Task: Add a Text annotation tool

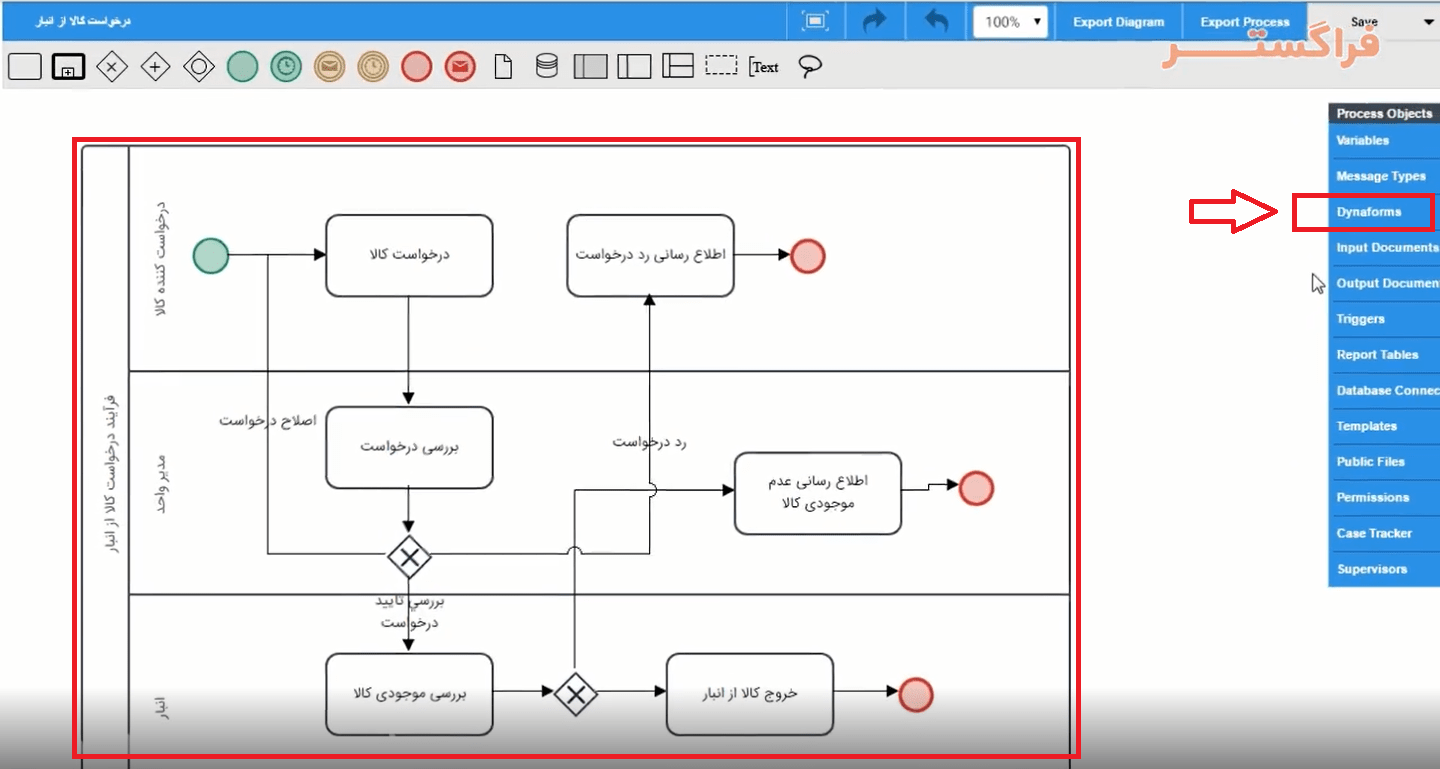Action: tap(765, 67)
